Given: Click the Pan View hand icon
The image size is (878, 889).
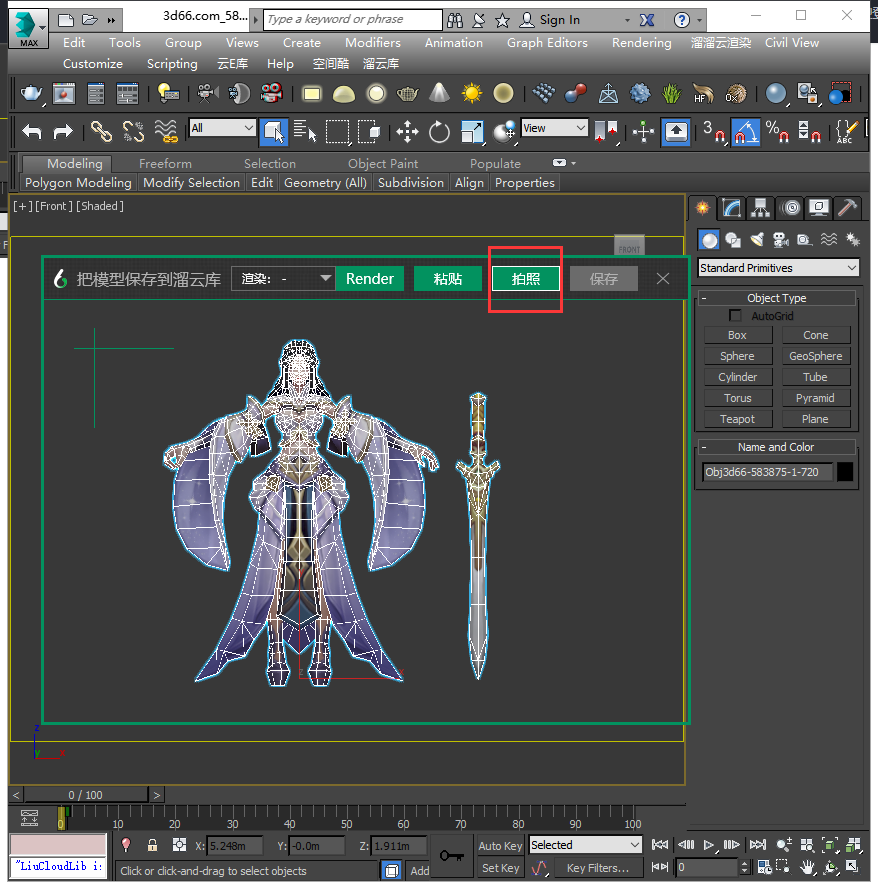Looking at the screenshot, I should [807, 867].
